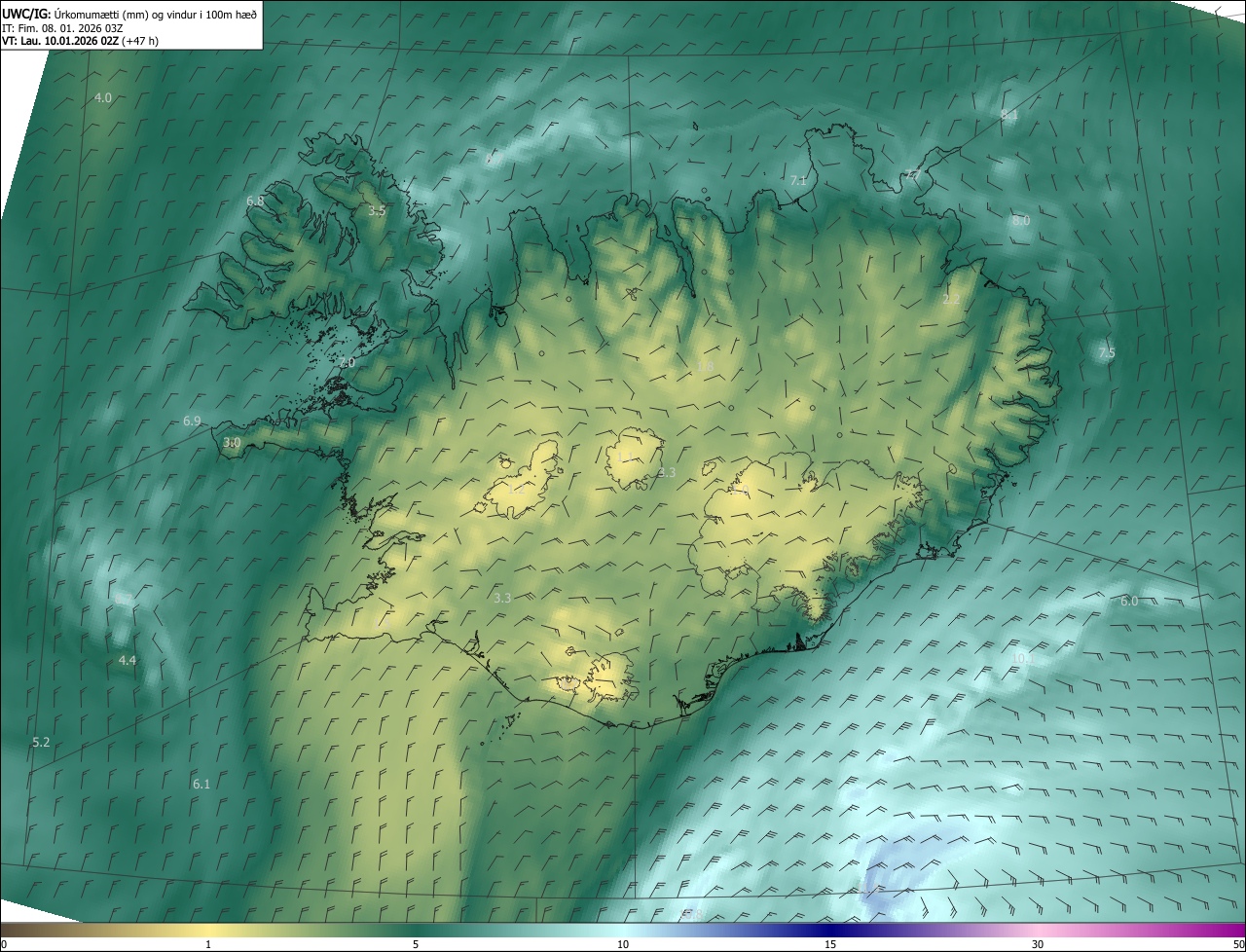The image size is (1246, 952).
Task: Click the '3.0' value label on Snæfellsnes
Action: [x=232, y=442]
